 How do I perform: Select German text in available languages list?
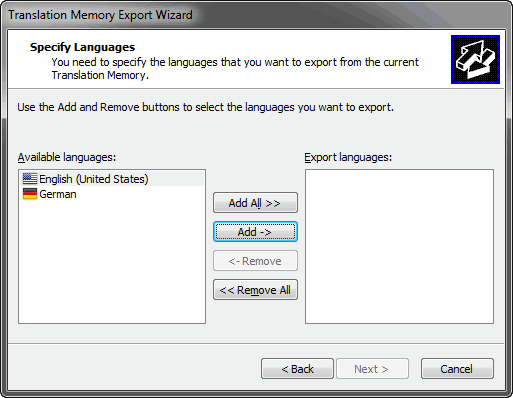click(x=58, y=194)
